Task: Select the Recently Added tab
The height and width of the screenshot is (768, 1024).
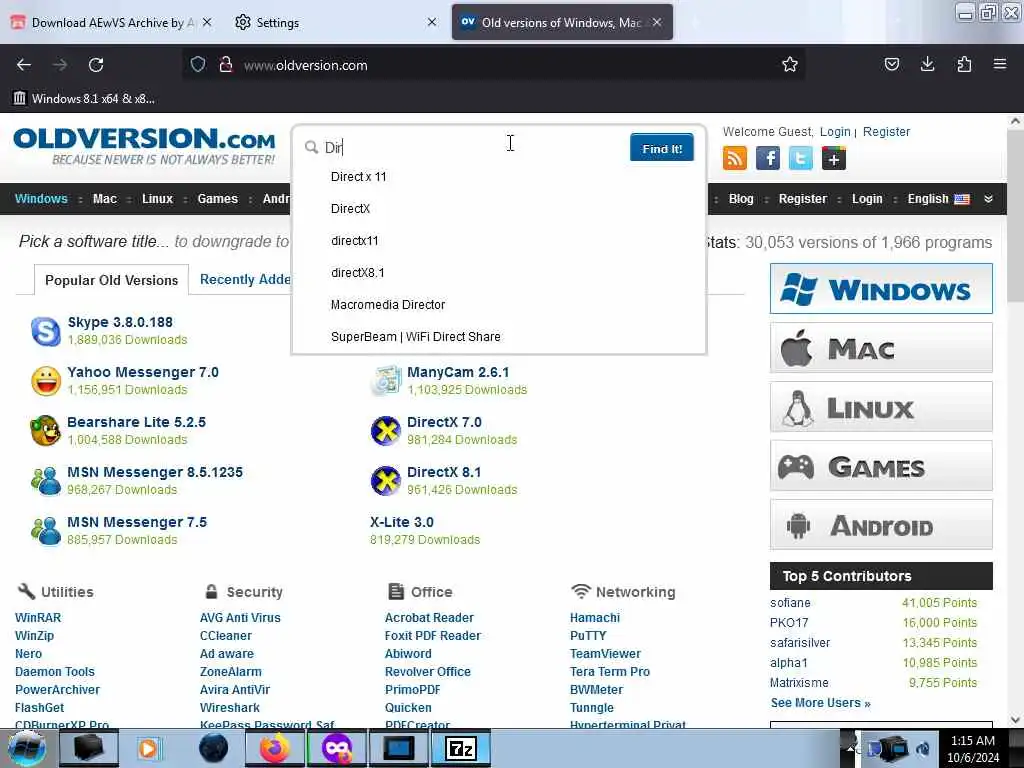Action: [245, 280]
